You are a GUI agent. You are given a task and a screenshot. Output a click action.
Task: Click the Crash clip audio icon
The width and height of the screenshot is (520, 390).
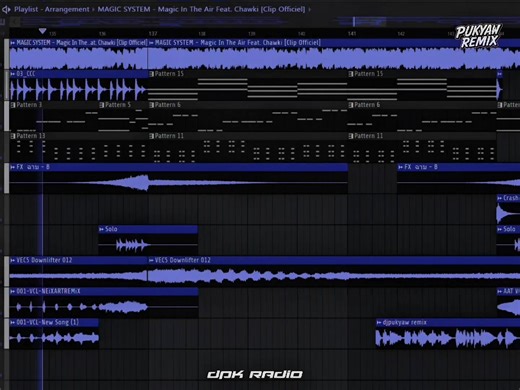pos(499,198)
